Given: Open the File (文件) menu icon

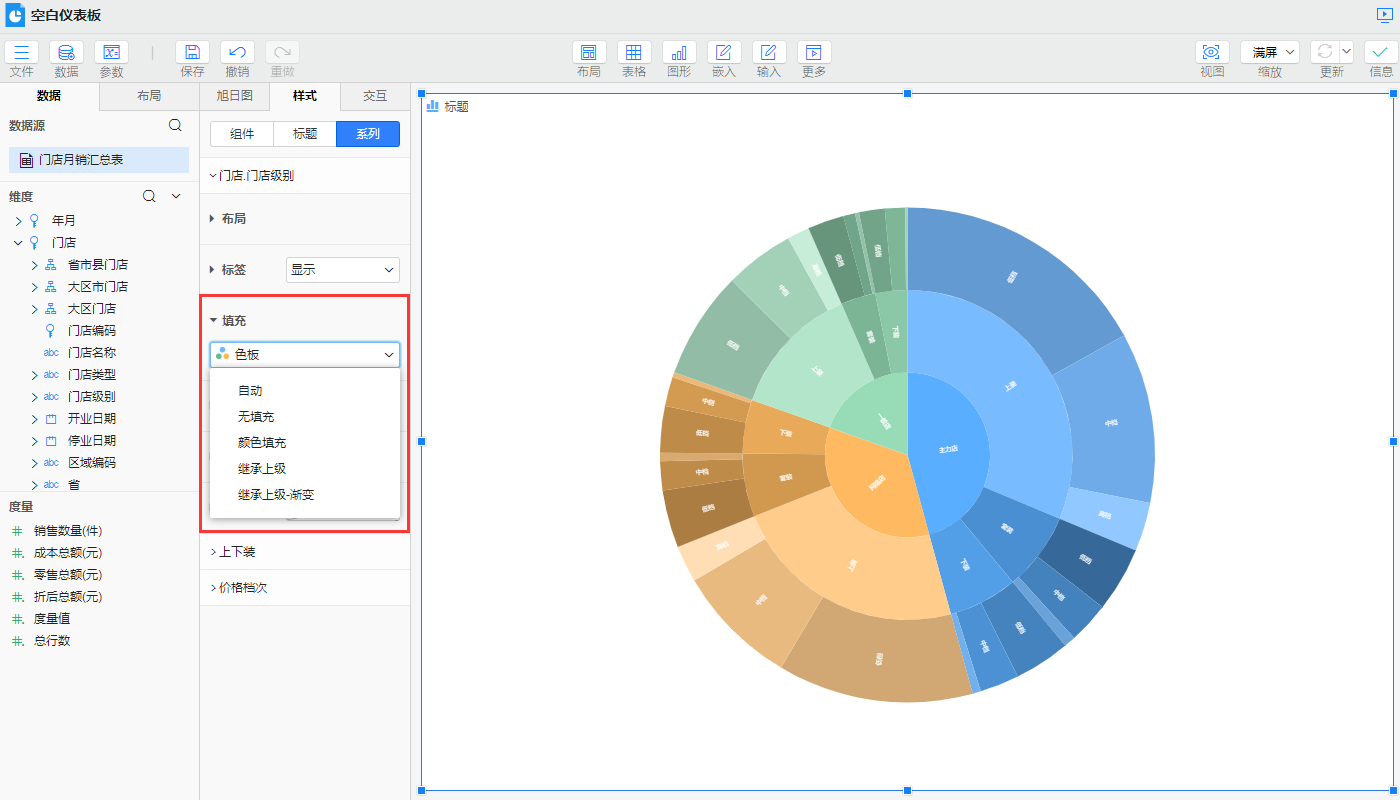Looking at the screenshot, I should tap(21, 53).
